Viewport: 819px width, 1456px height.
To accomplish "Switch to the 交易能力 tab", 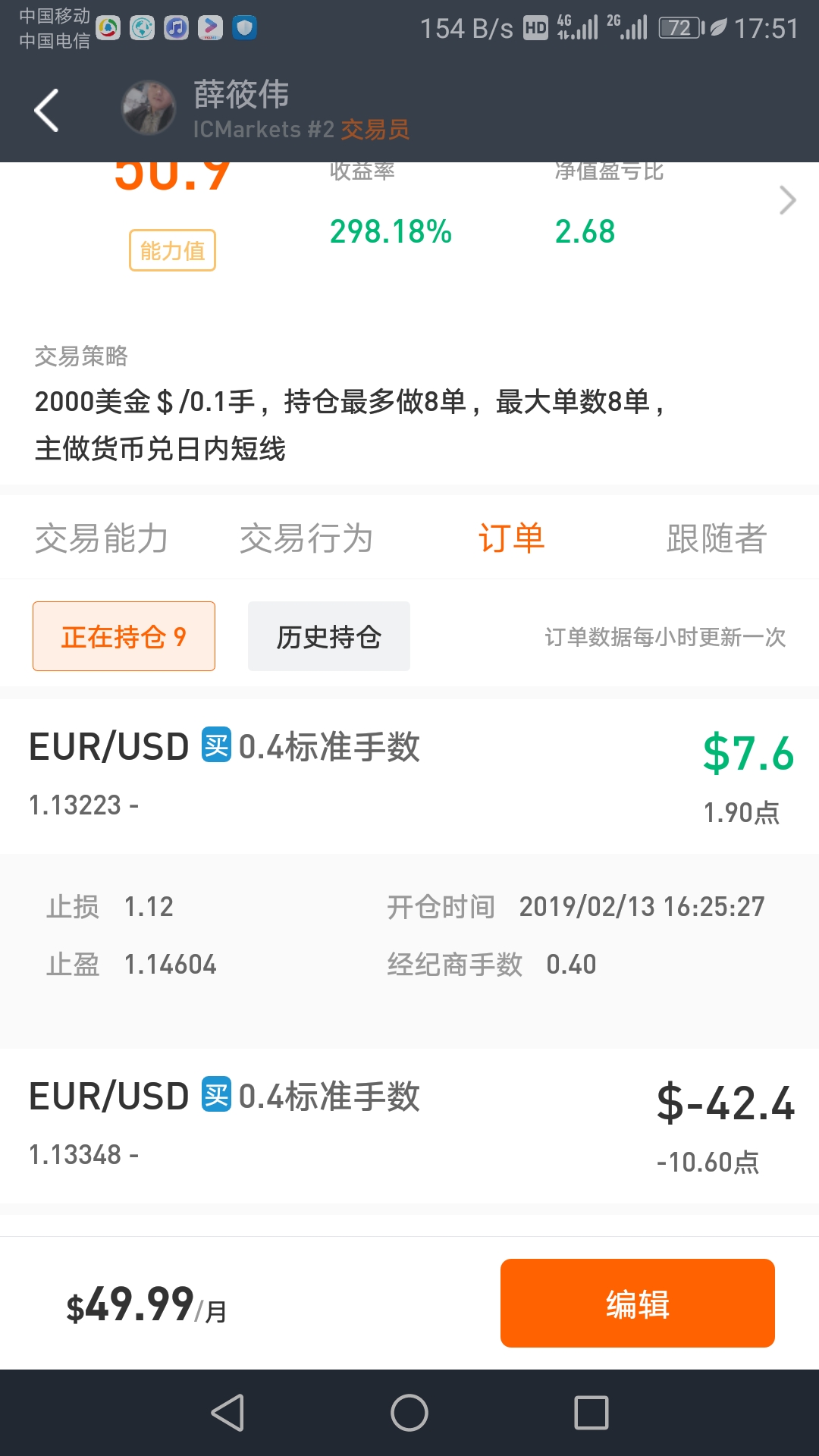I will (x=102, y=538).
